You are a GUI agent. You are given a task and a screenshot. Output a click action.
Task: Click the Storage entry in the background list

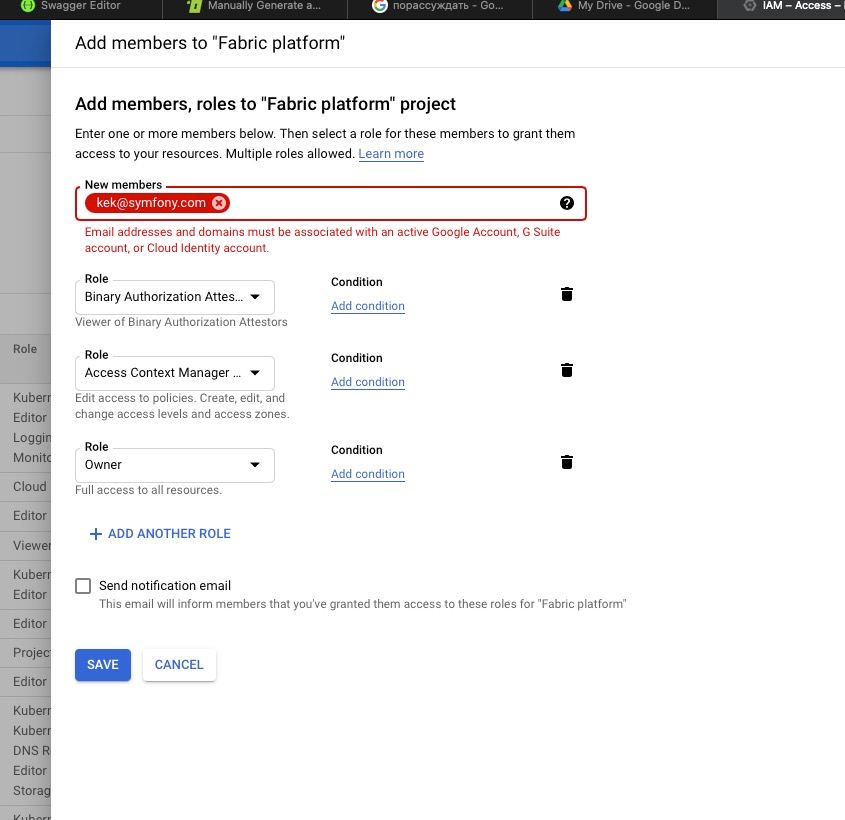[x=32, y=791]
